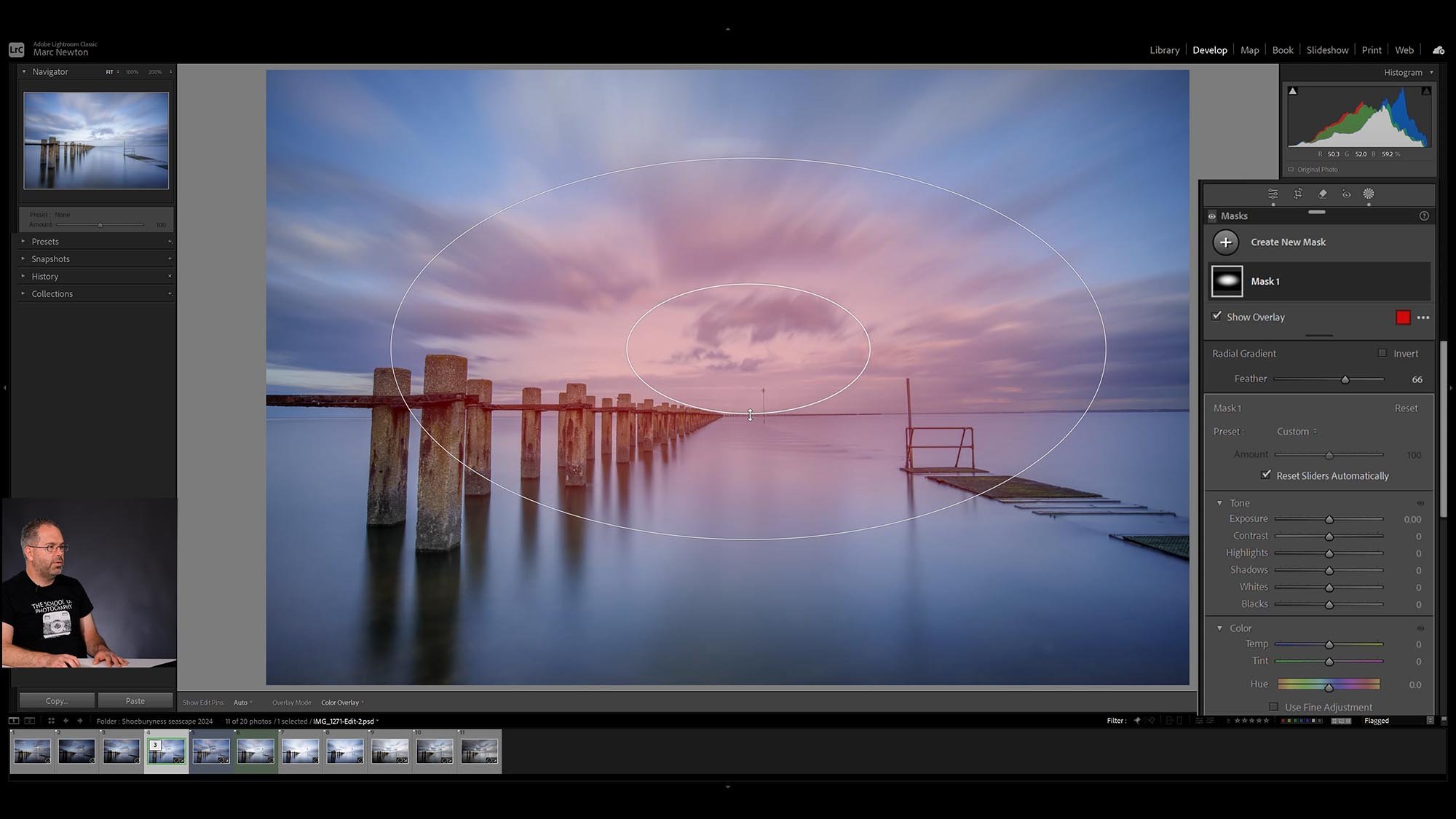Click the Create New Mask plus icon

(x=1225, y=242)
